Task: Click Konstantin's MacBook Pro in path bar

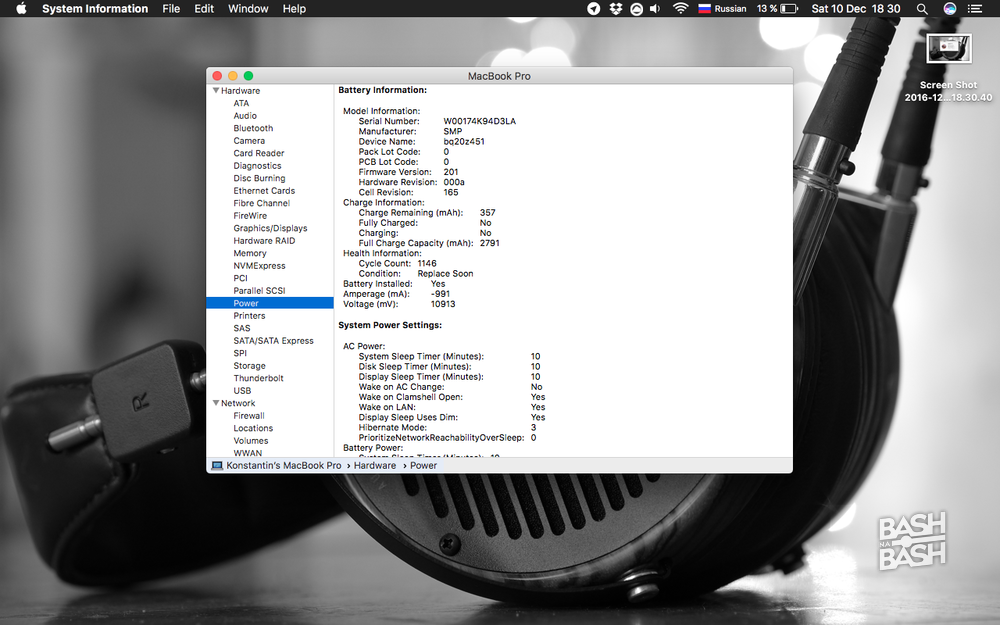Action: pyautogui.click(x=284, y=466)
